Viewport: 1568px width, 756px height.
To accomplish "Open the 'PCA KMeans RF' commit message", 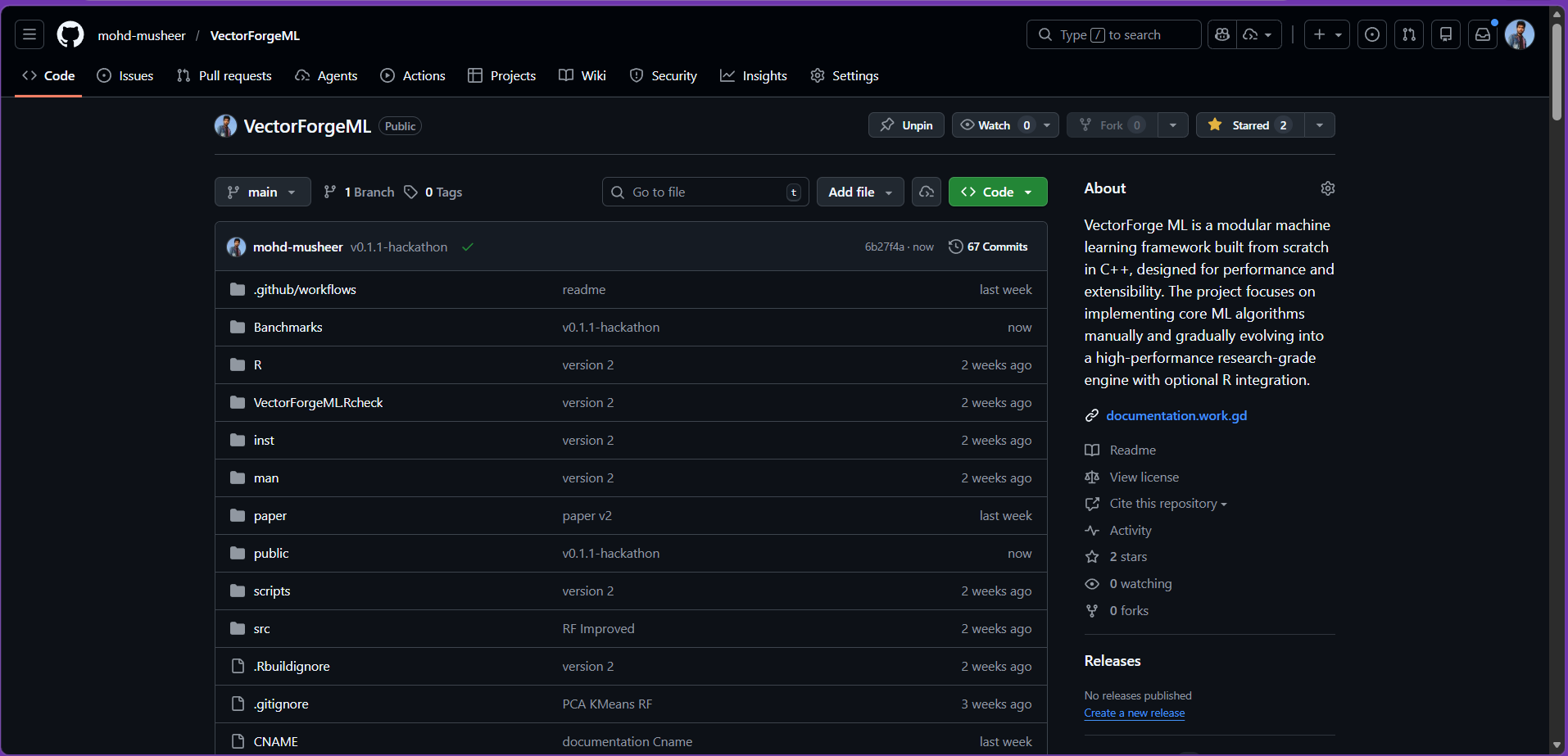I will pos(608,704).
